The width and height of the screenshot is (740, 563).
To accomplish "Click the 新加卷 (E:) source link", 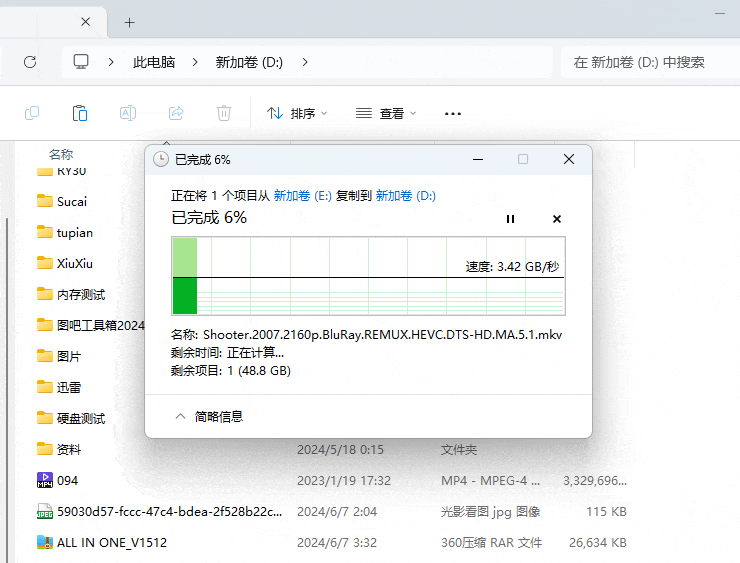I will pos(303,195).
